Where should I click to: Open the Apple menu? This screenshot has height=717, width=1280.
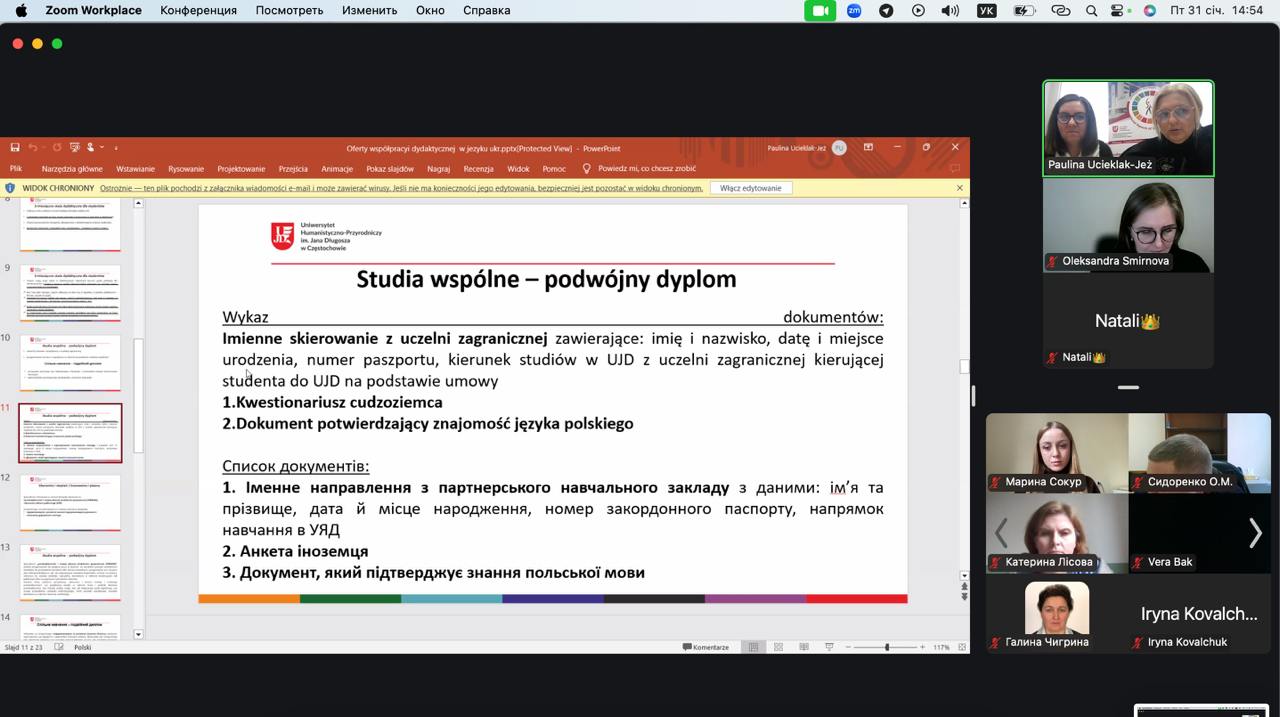pos(21,10)
